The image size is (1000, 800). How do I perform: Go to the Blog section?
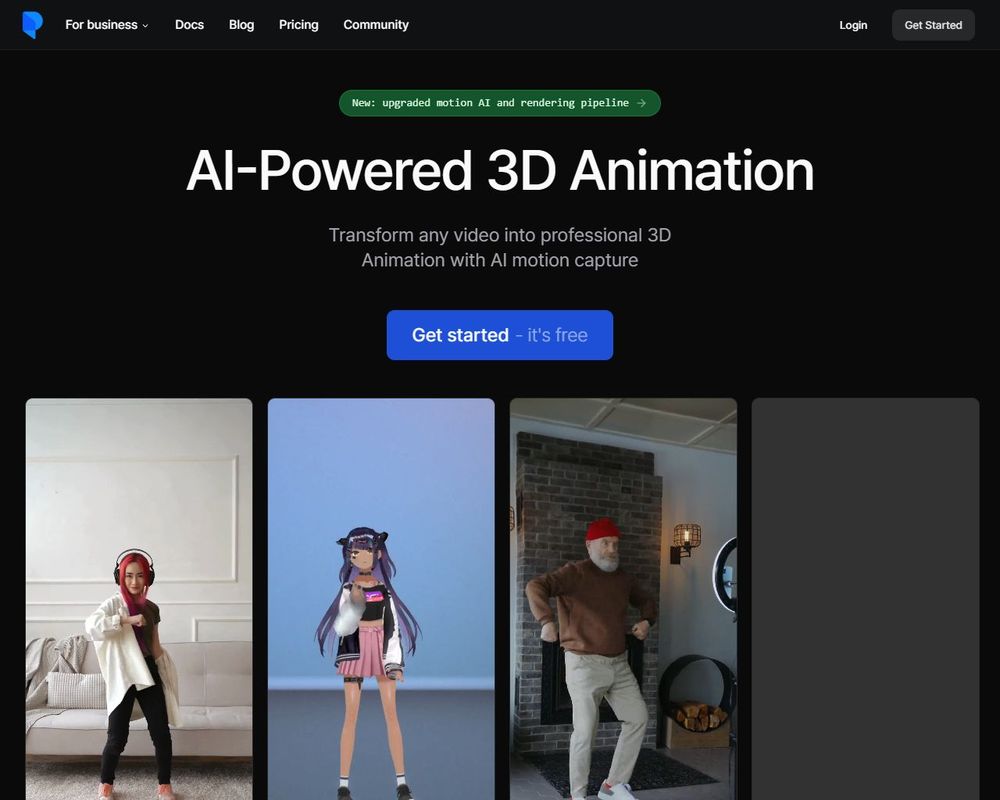point(240,25)
